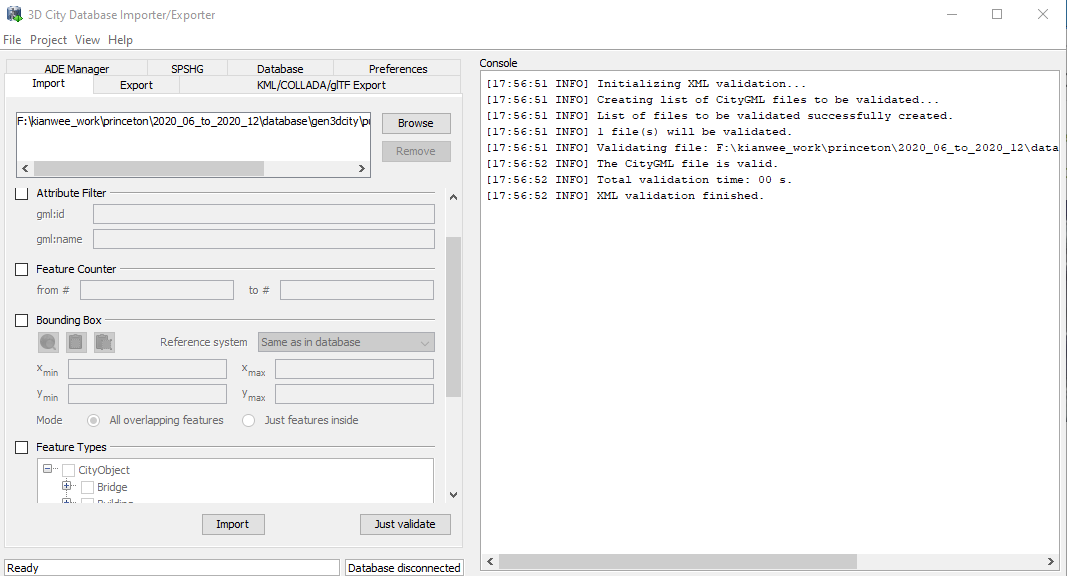This screenshot has height=576, width=1067.
Task: Check the CityObject tree checkbox
Action: tap(68, 470)
